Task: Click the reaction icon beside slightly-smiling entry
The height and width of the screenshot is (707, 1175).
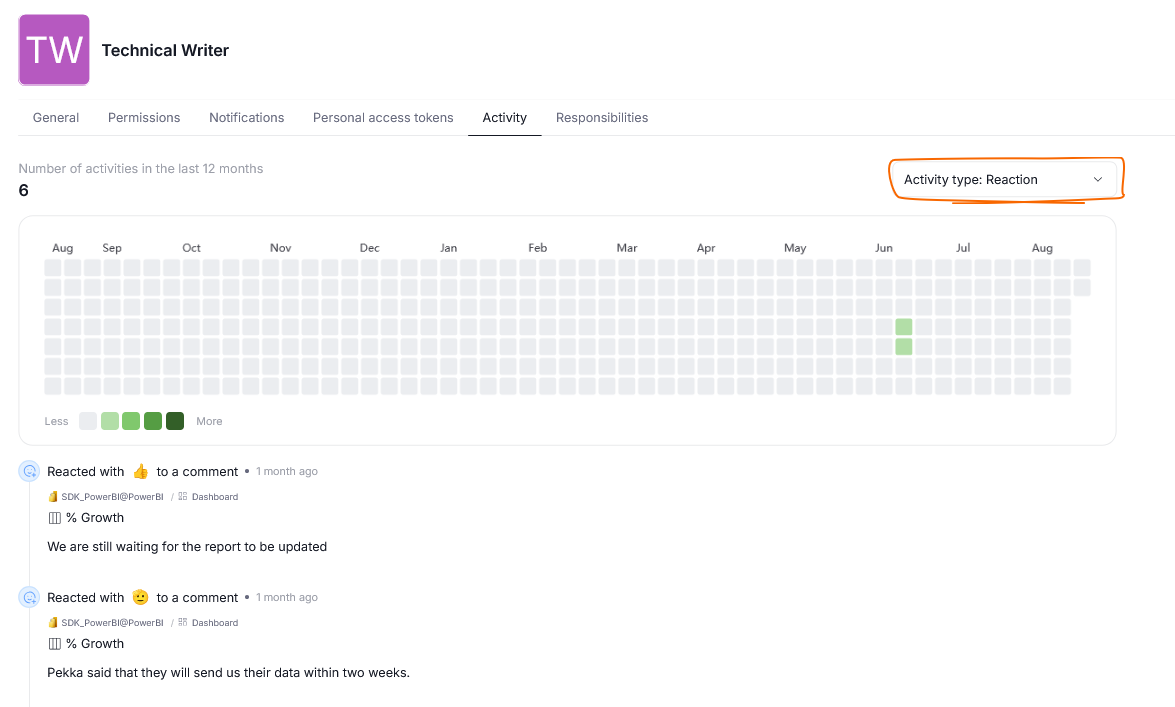Action: 29,597
